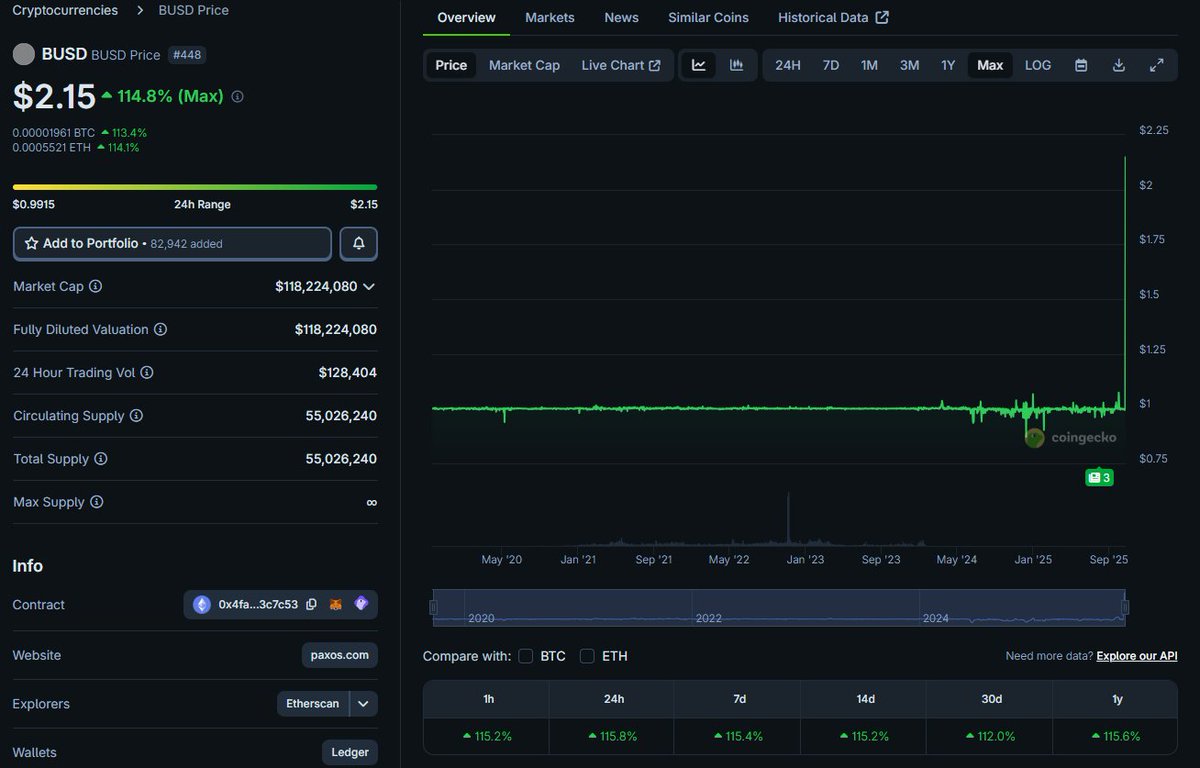Image resolution: width=1200 pixels, height=768 pixels.
Task: Click the 1y change cell 115.6%
Action: 1115,736
